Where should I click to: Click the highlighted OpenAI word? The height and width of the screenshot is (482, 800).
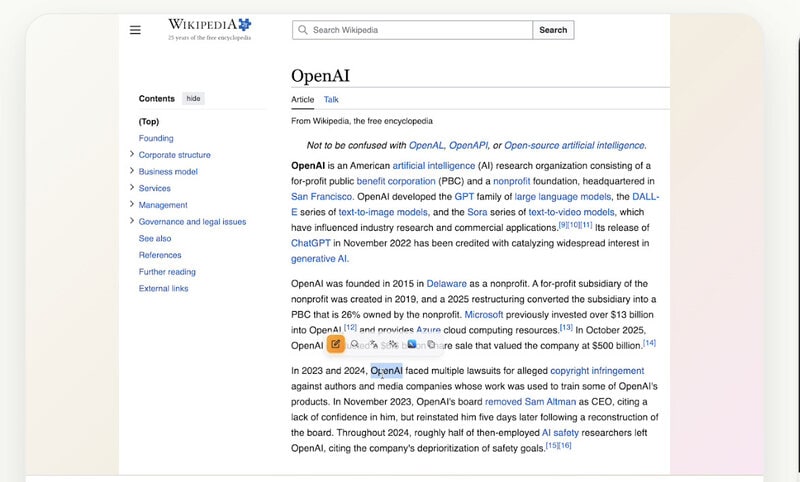click(x=387, y=371)
